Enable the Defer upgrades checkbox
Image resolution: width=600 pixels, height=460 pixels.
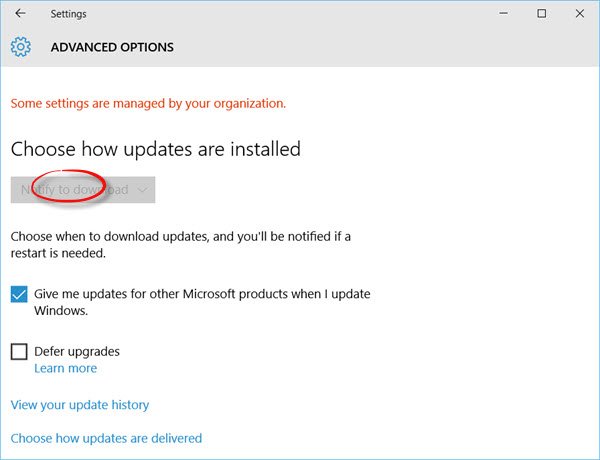19,351
